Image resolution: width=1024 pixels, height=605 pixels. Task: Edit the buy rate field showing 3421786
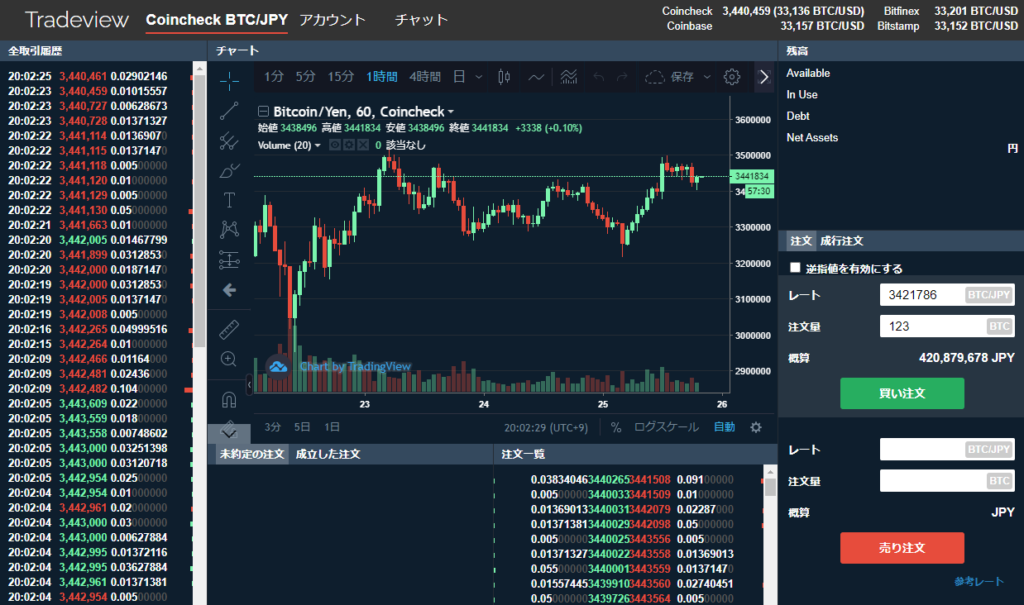(947, 295)
